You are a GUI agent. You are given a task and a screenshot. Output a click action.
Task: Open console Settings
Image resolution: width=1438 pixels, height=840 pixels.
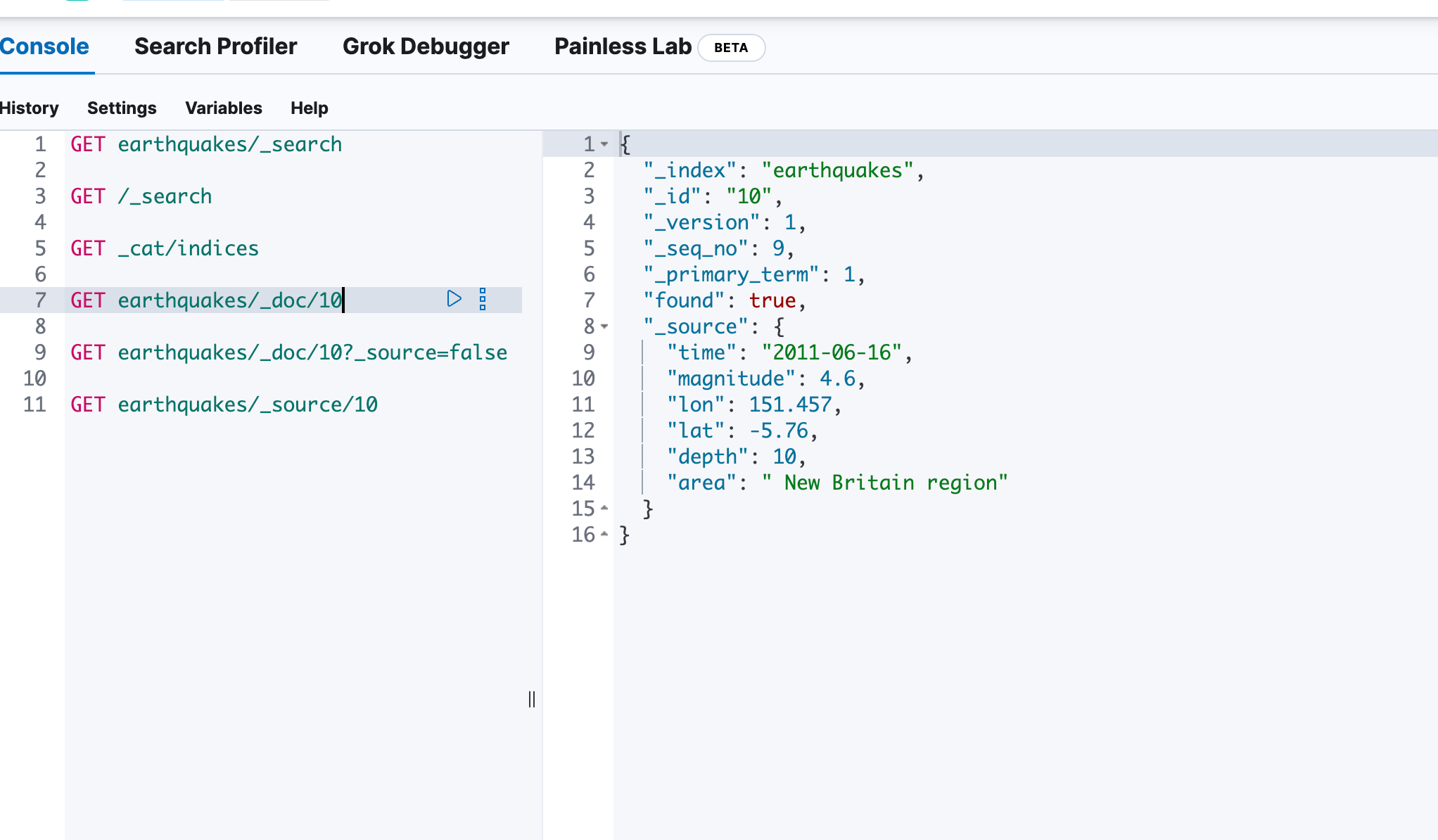(x=122, y=108)
